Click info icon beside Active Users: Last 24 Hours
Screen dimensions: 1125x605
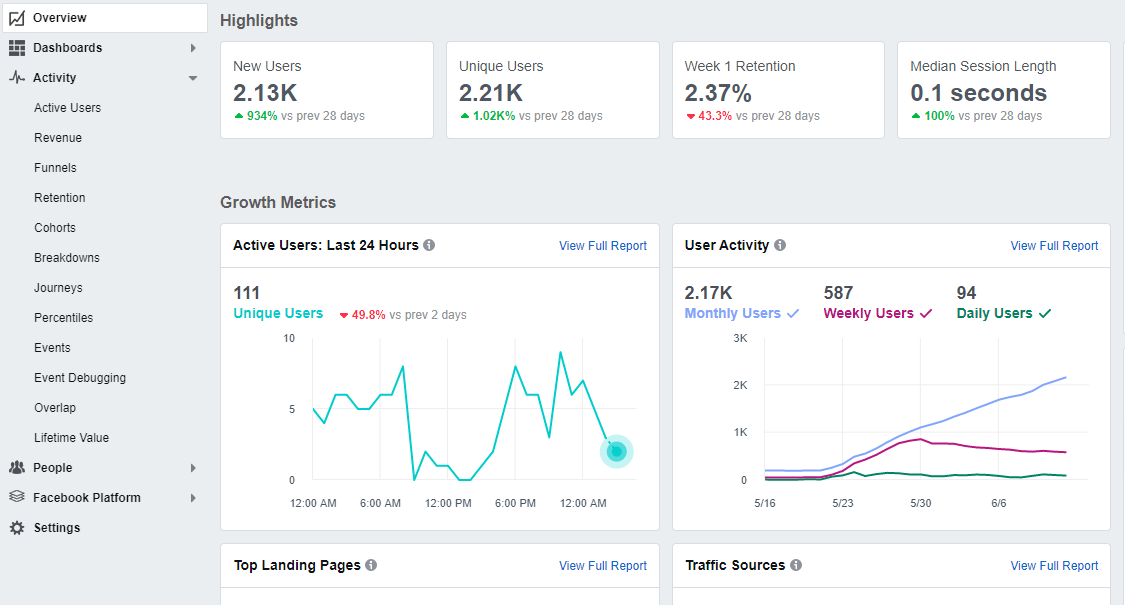click(x=429, y=245)
